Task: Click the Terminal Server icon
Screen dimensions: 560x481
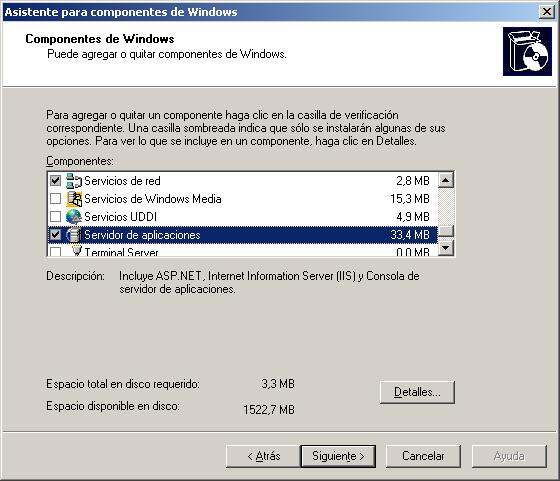Action: pos(76,251)
